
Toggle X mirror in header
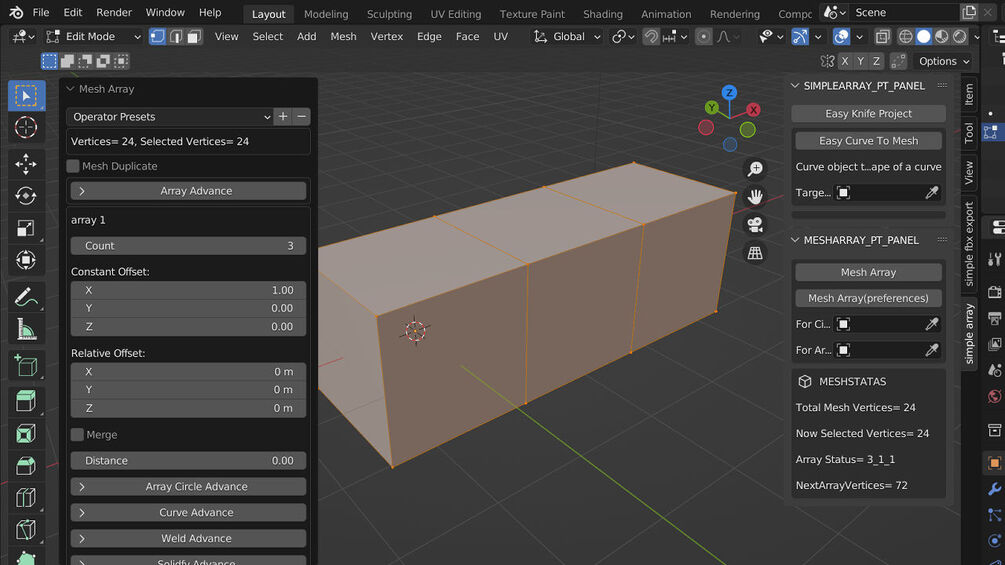[x=845, y=61]
